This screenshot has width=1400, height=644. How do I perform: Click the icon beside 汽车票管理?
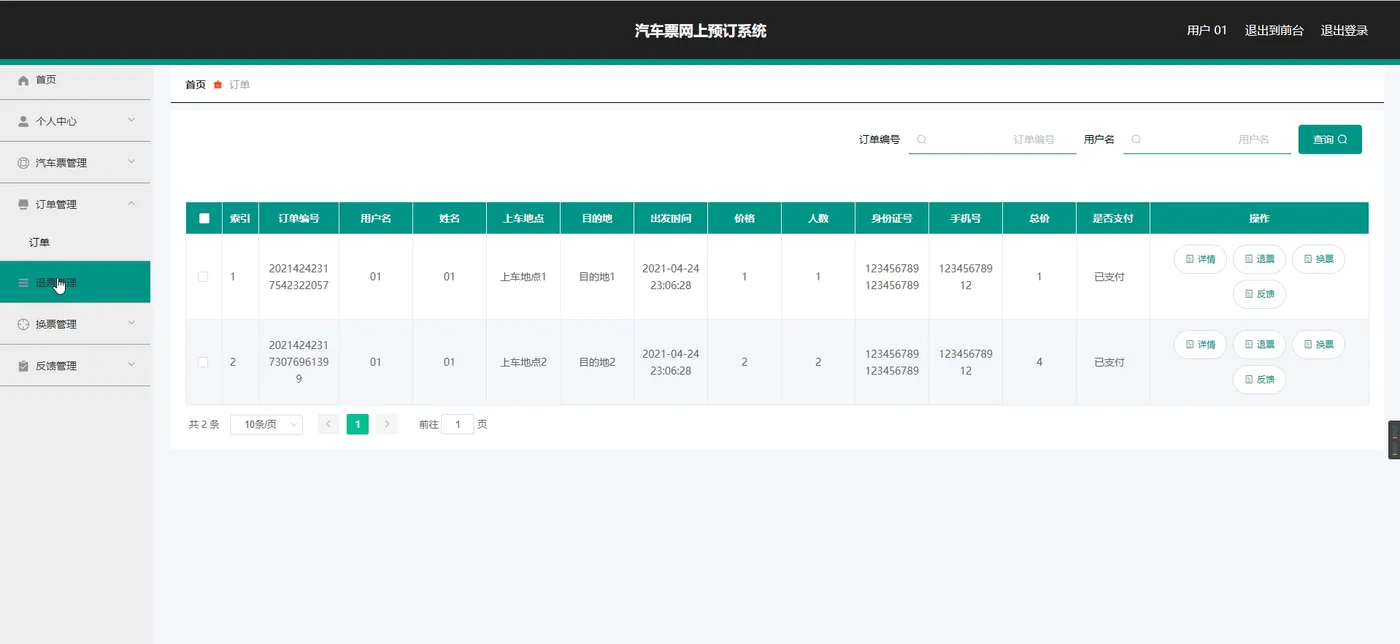tap(24, 163)
